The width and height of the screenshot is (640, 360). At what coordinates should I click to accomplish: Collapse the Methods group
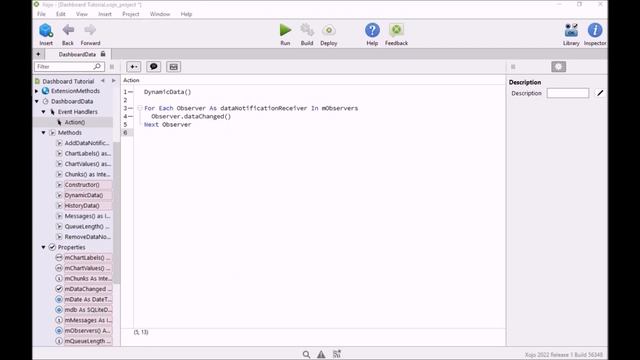pos(43,133)
